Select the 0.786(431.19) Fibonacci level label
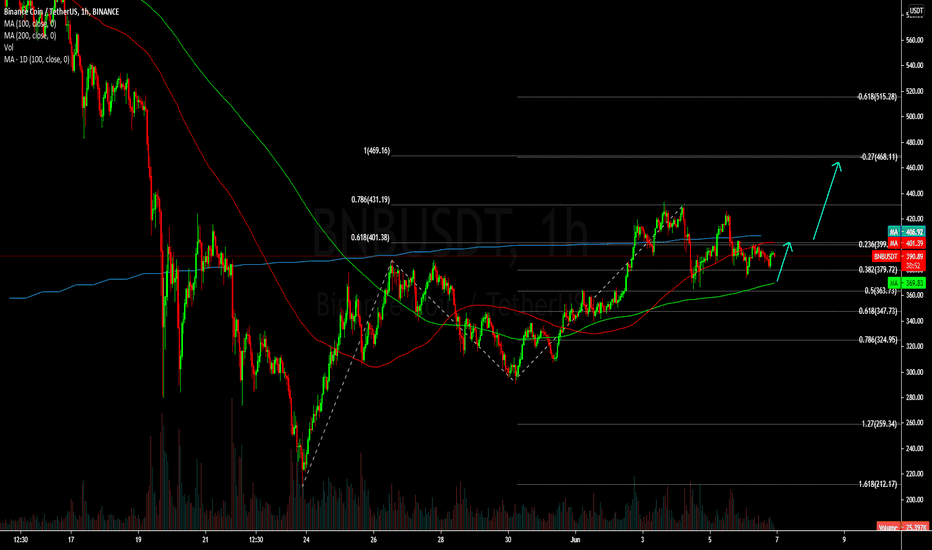 [x=370, y=200]
